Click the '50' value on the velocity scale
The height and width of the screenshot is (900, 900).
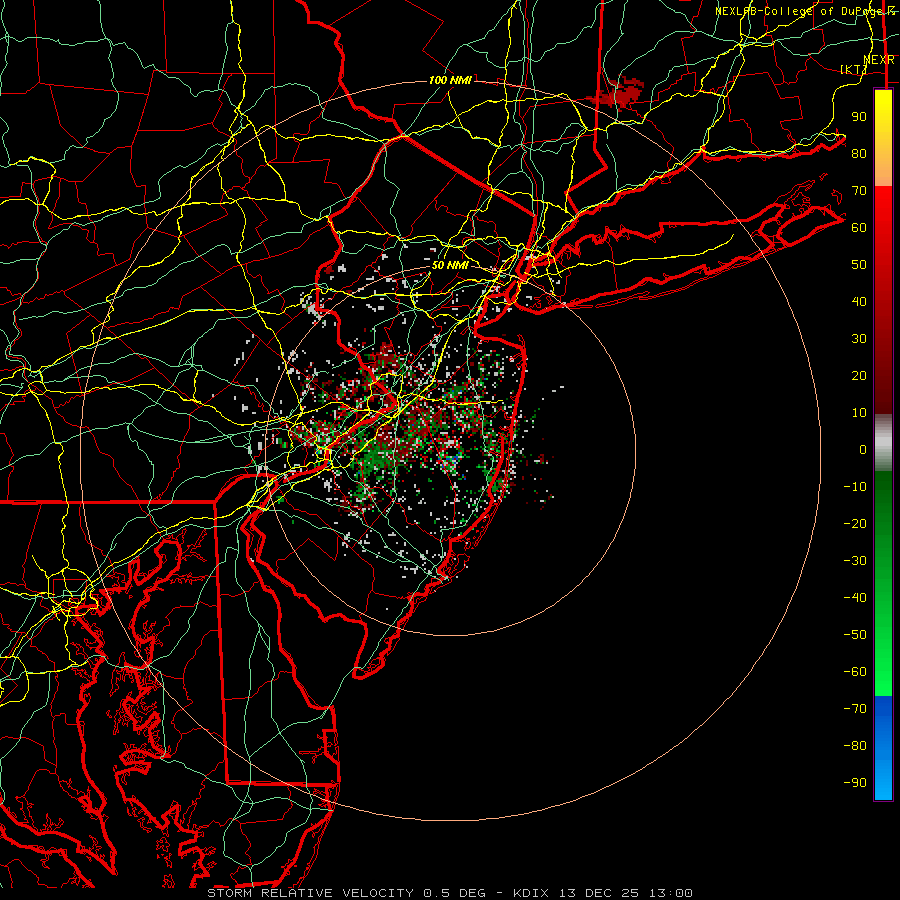click(x=859, y=265)
